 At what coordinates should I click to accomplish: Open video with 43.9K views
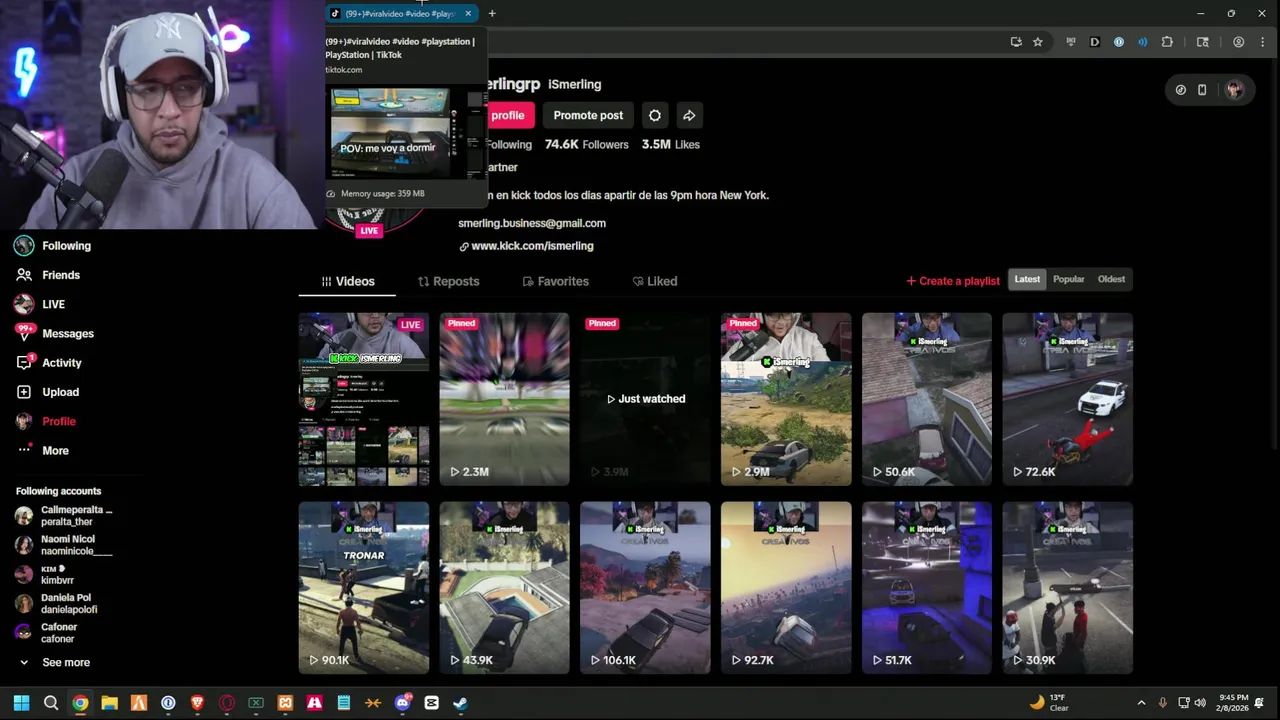pyautogui.click(x=504, y=588)
